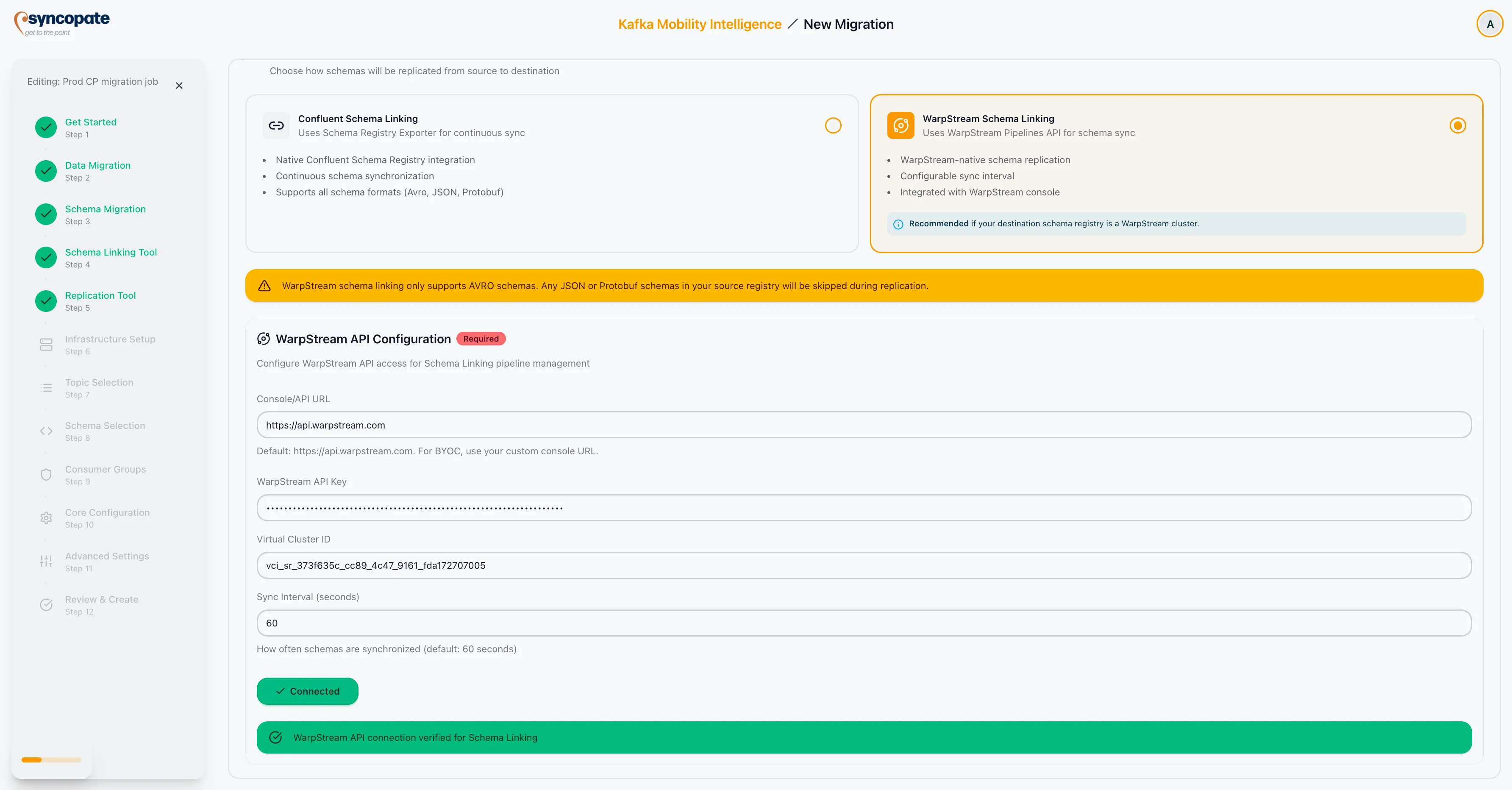Click the Schema Selection code icon
Viewport: 1512px width, 790px height.
pos(46,431)
